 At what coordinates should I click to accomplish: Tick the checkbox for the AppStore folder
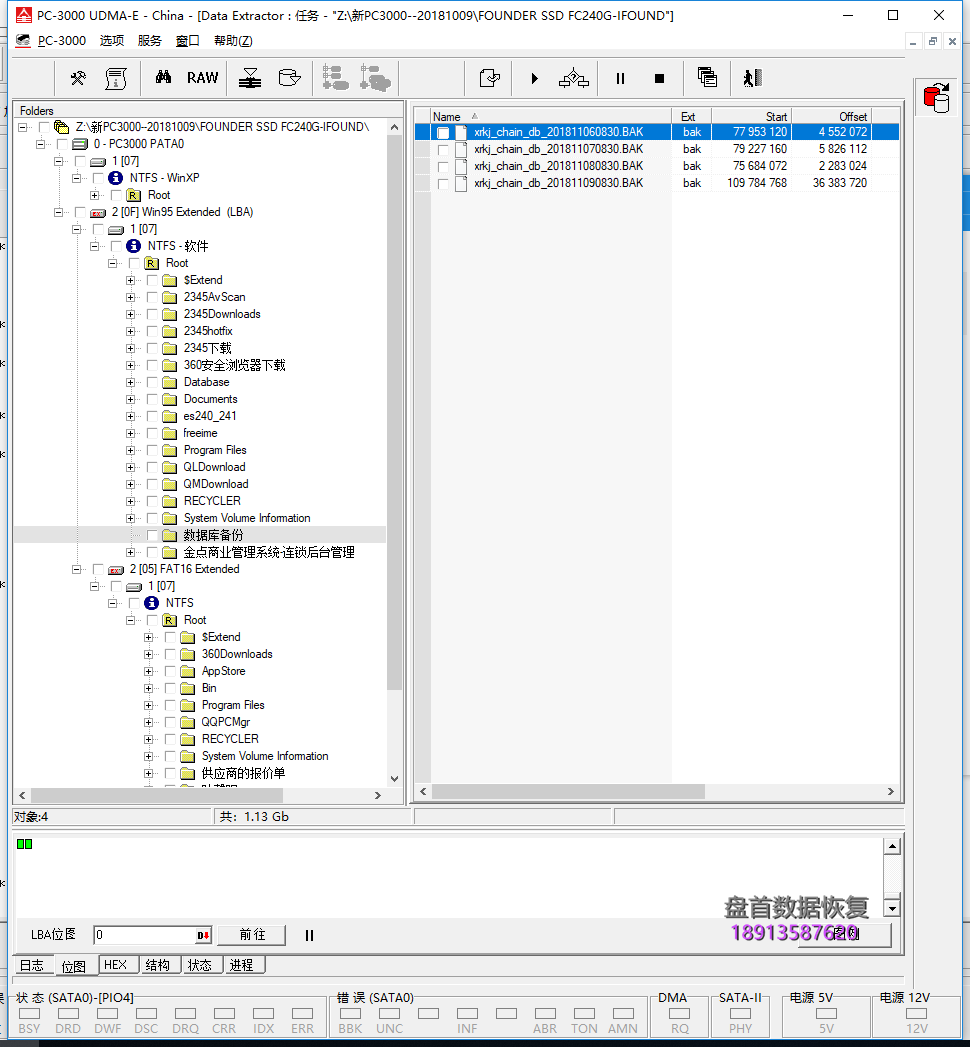[170, 671]
